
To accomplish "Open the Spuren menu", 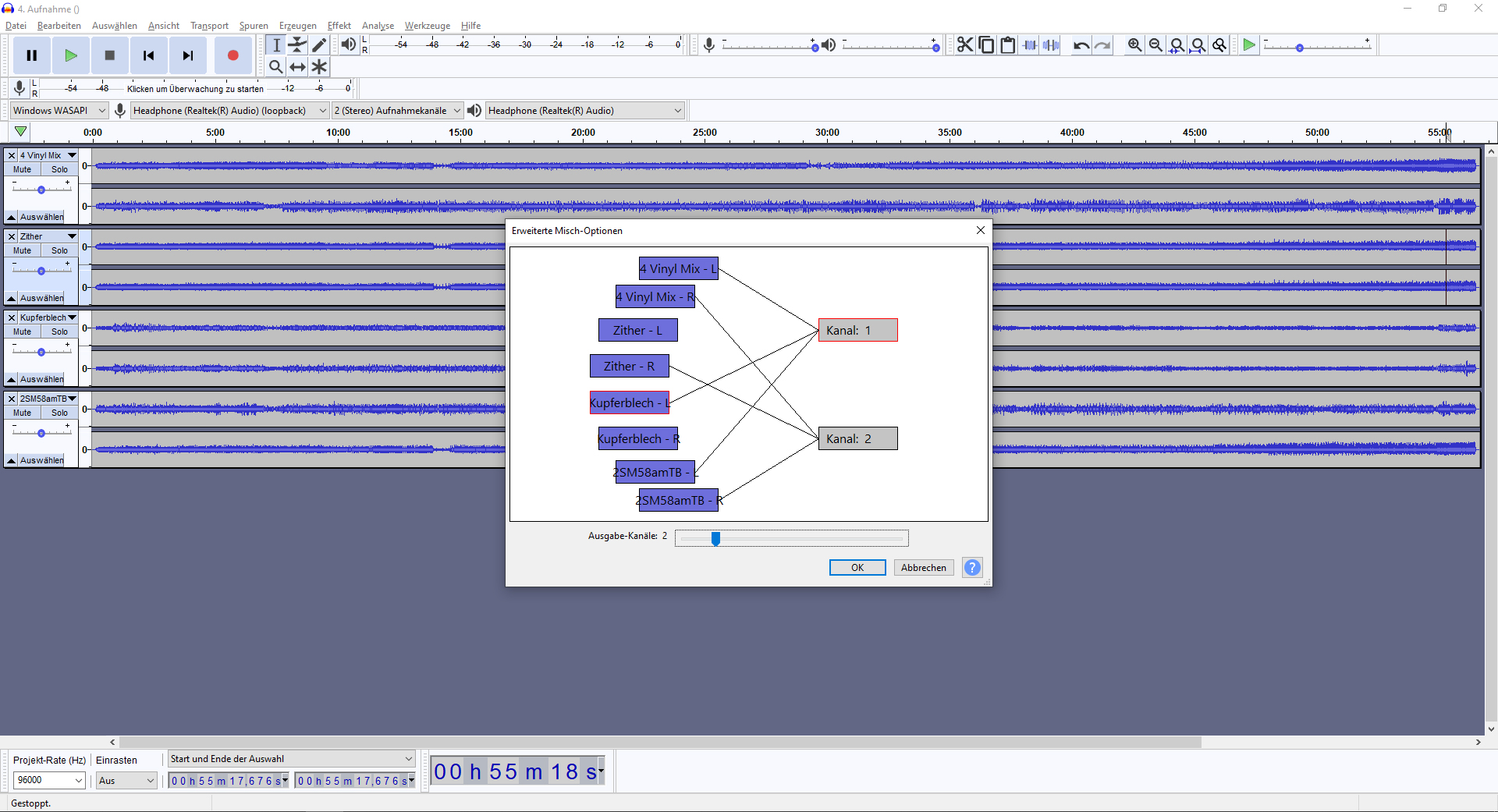I will click(x=254, y=26).
